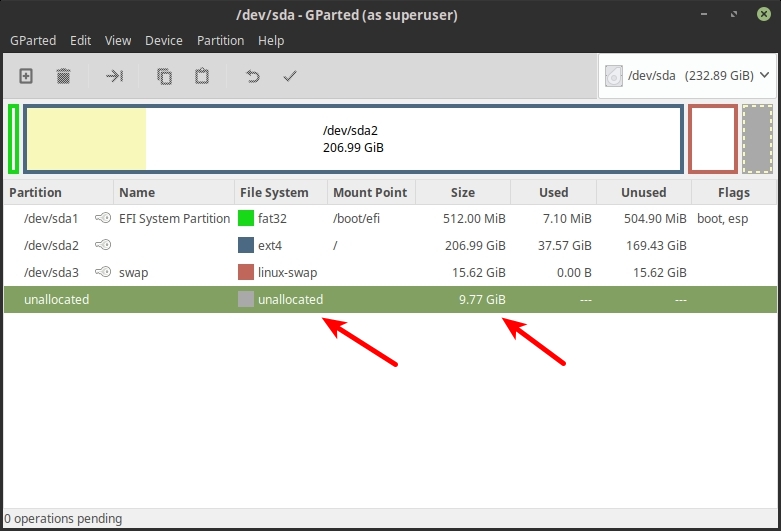The image size is (781, 531).
Task: Click the EFI System Partition name cell
Action: pyautogui.click(x=174, y=219)
